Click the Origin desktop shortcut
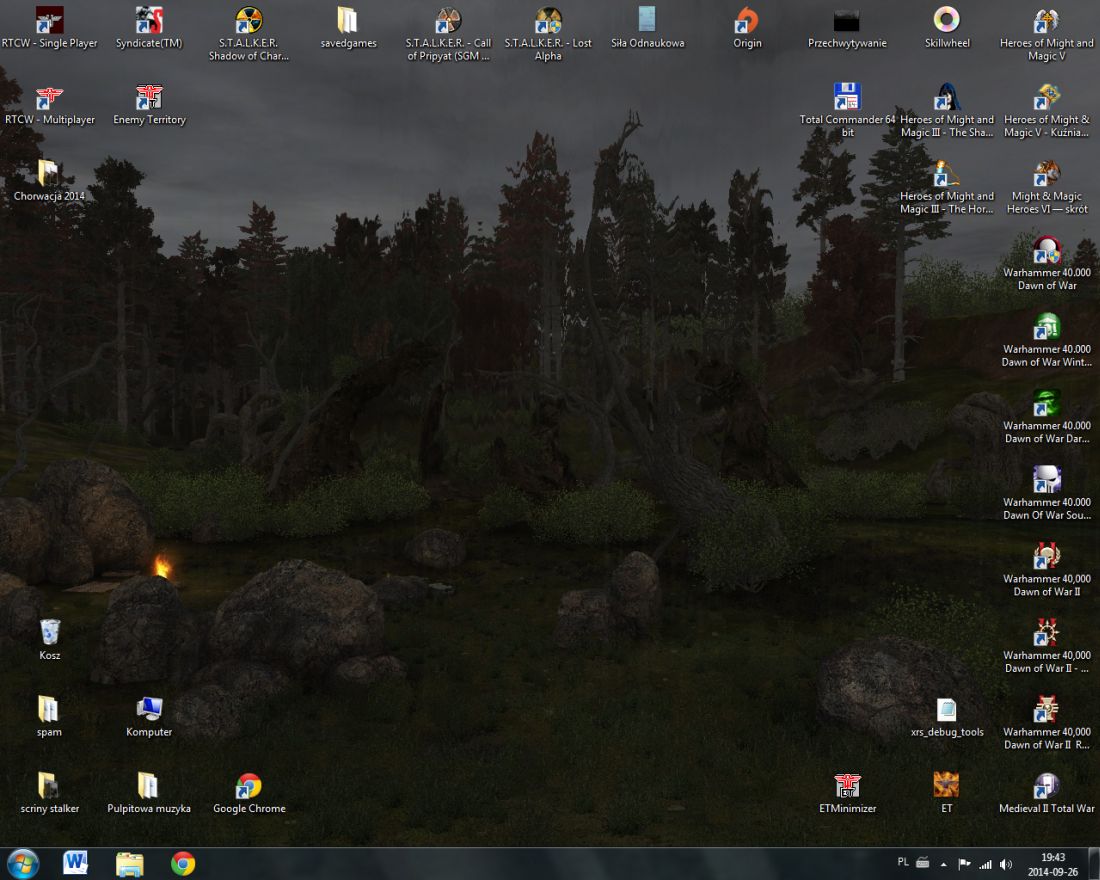The height and width of the screenshot is (880, 1100). click(x=747, y=21)
